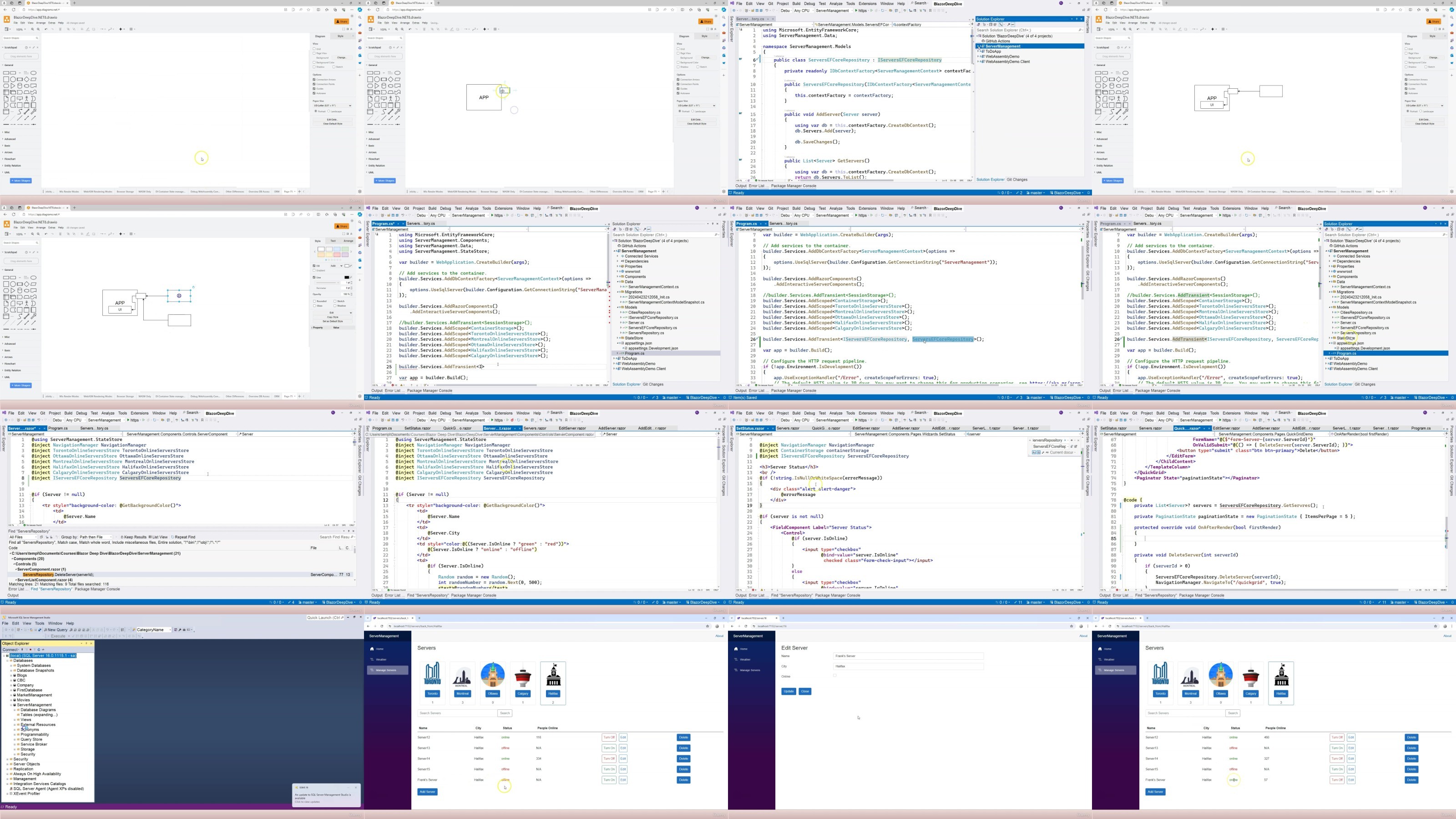Screen dimensions: 1456x819
Task: Dismiss the SSMS update notification
Action: (355, 787)
